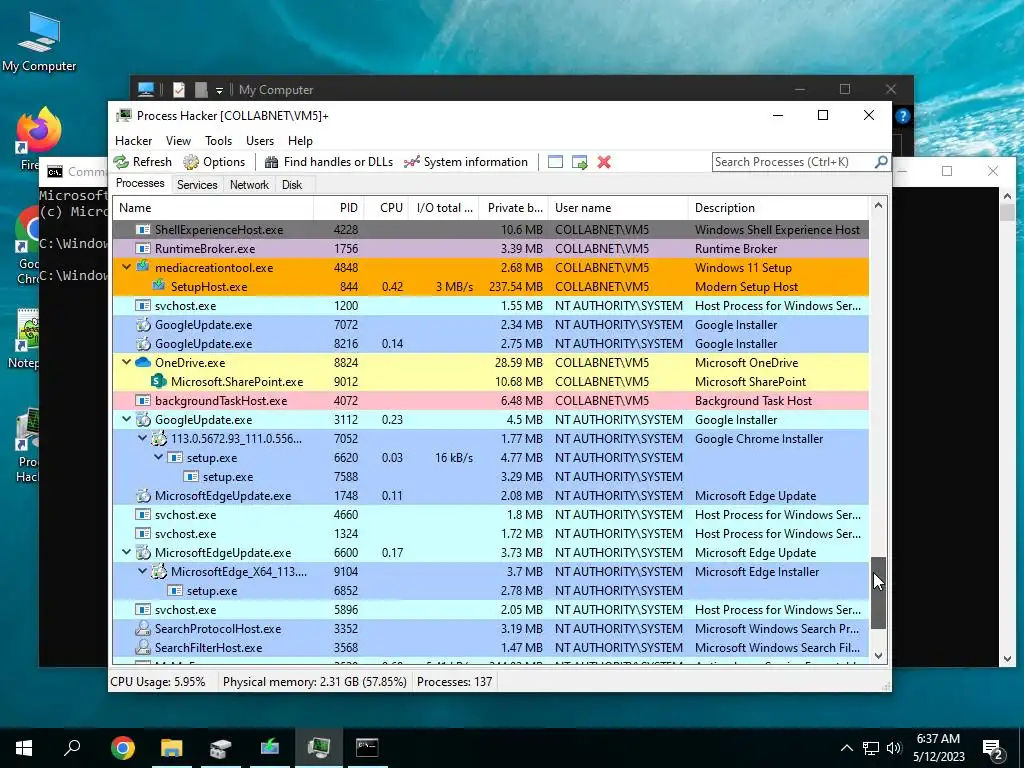
Task: Open the View menu
Action: tap(178, 141)
